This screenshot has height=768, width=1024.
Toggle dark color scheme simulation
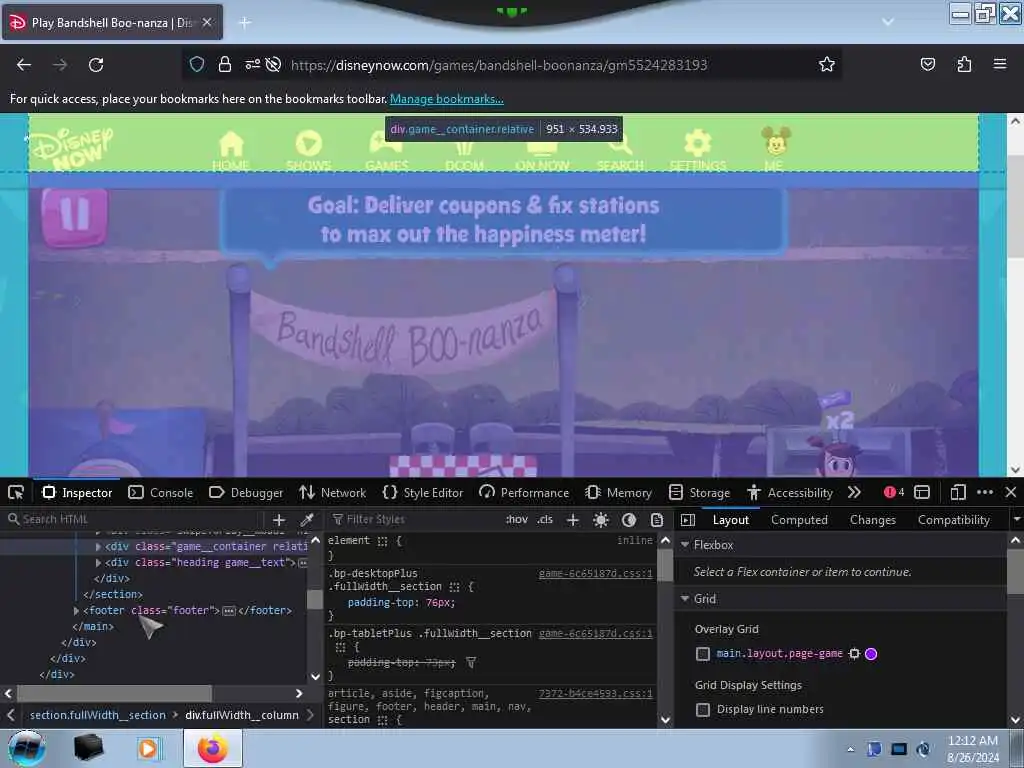(629, 520)
